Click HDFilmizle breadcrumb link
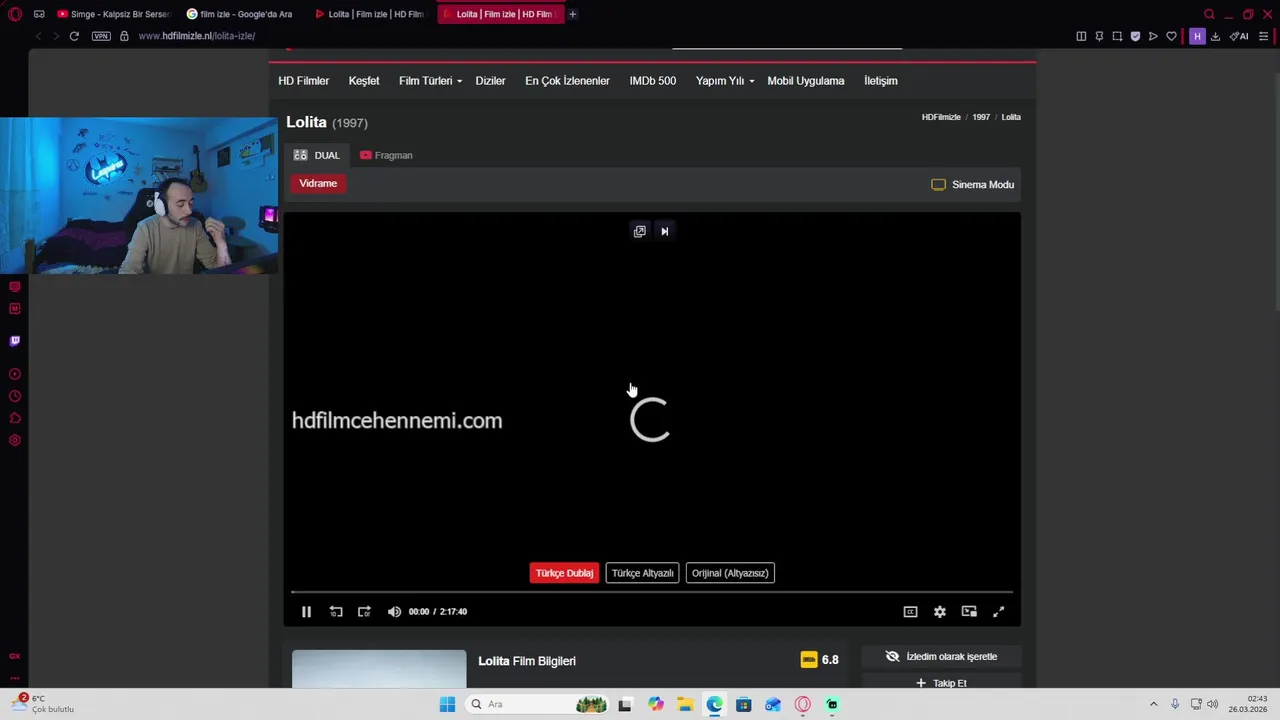This screenshot has height=720, width=1280. pos(941,117)
